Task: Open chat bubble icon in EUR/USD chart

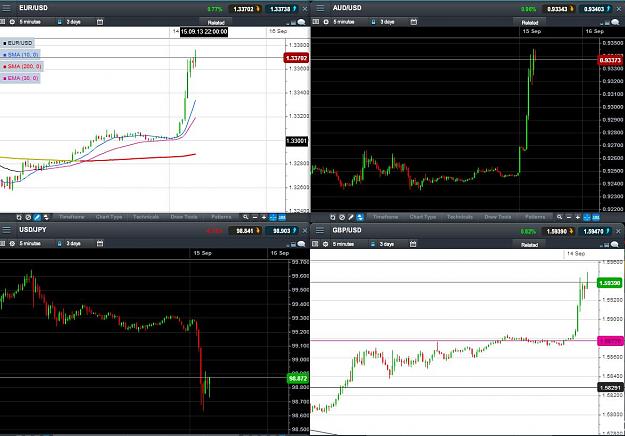Action: tap(302, 22)
